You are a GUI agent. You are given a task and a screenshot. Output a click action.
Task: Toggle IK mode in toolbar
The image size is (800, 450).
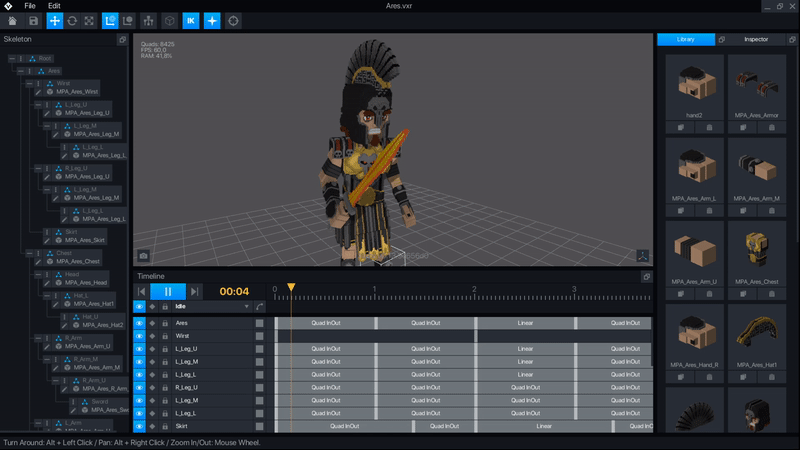coord(191,21)
